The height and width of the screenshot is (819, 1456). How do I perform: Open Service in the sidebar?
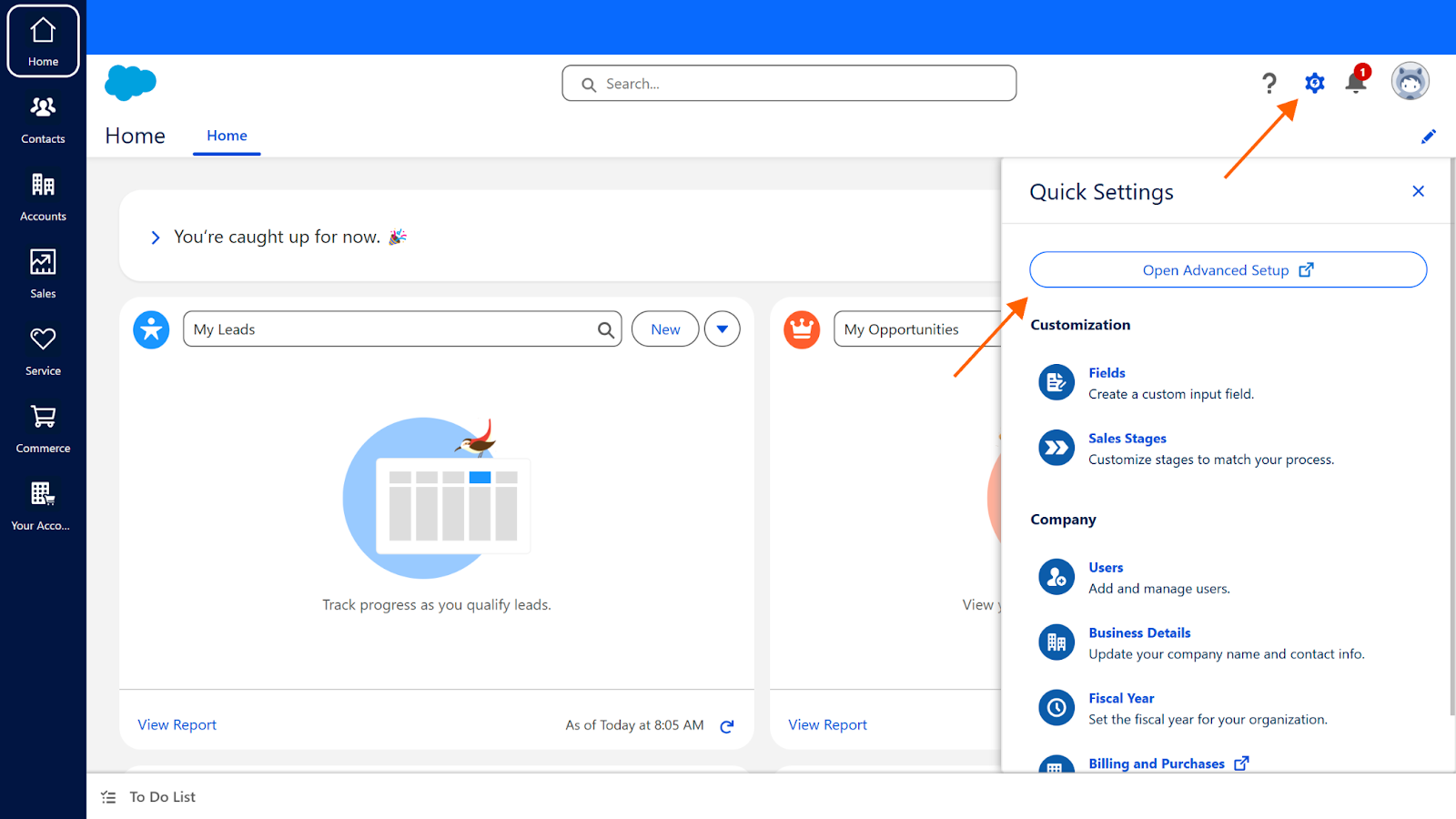click(43, 351)
